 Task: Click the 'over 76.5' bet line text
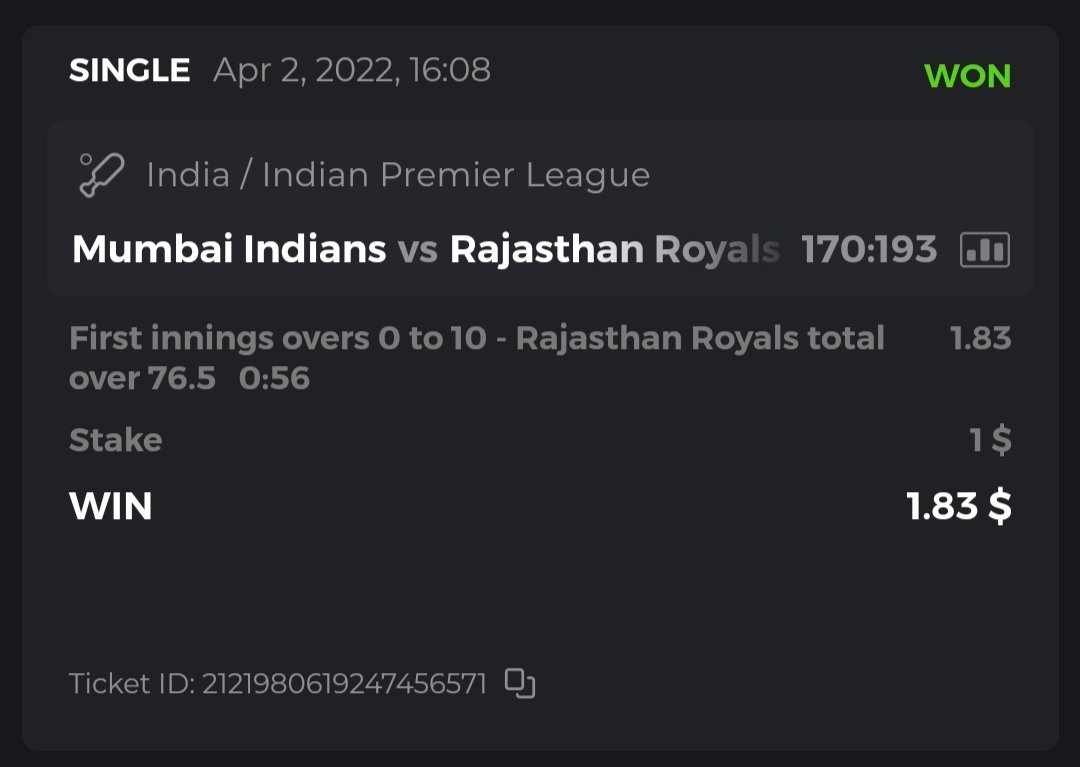coord(142,378)
